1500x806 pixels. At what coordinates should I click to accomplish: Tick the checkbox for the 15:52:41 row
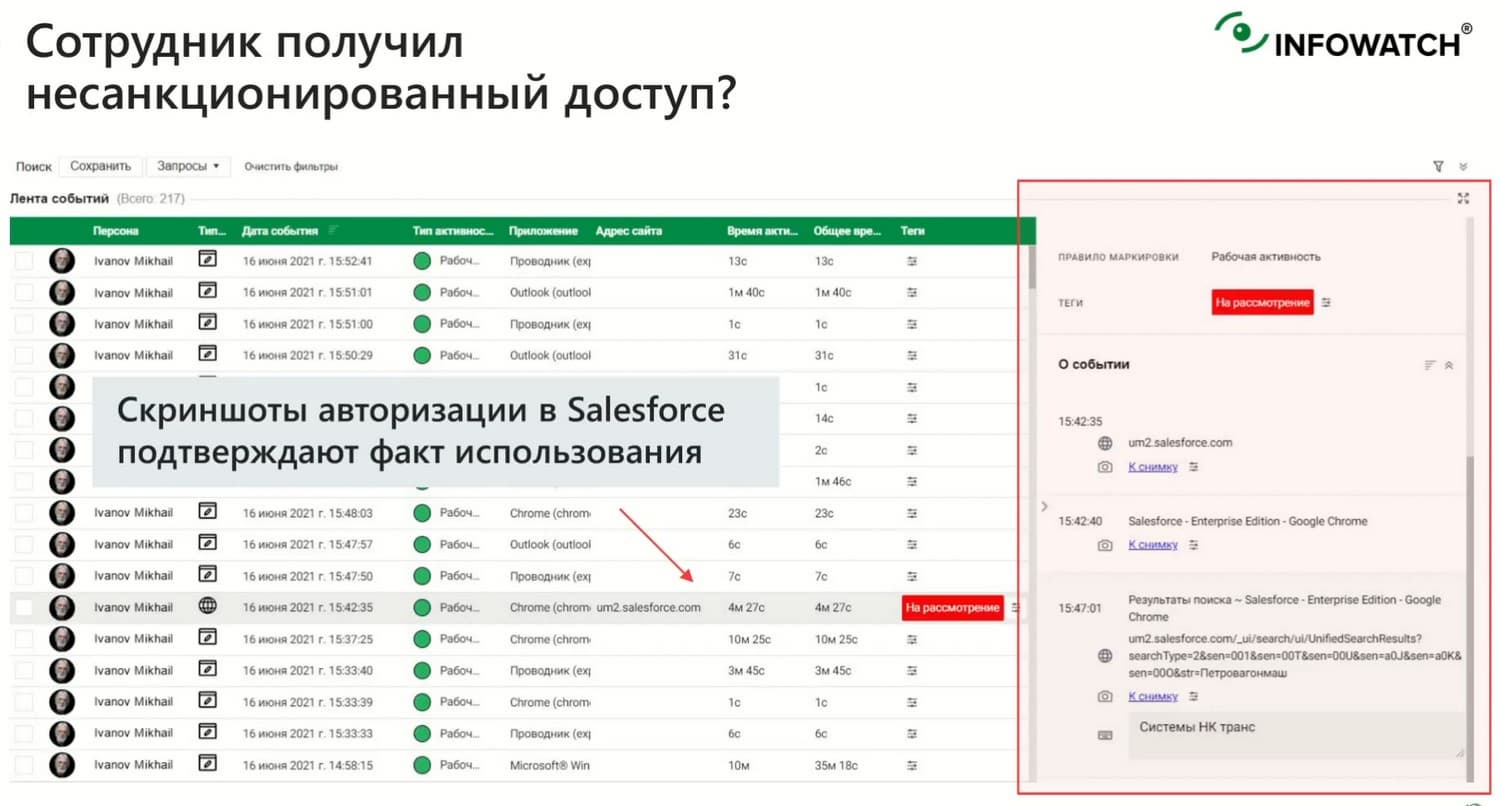[x=24, y=261]
